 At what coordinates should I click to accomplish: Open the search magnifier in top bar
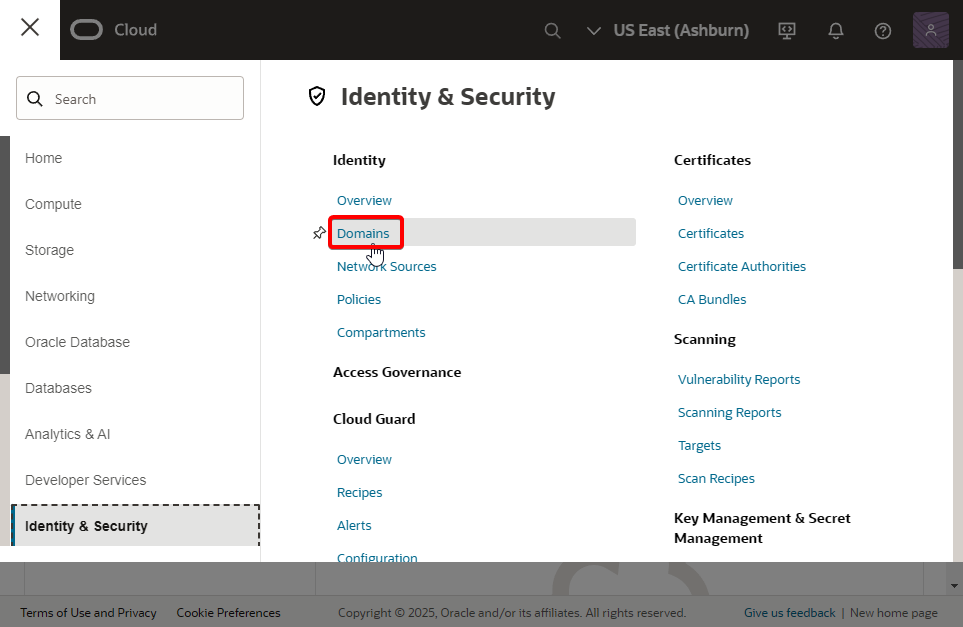click(x=552, y=30)
